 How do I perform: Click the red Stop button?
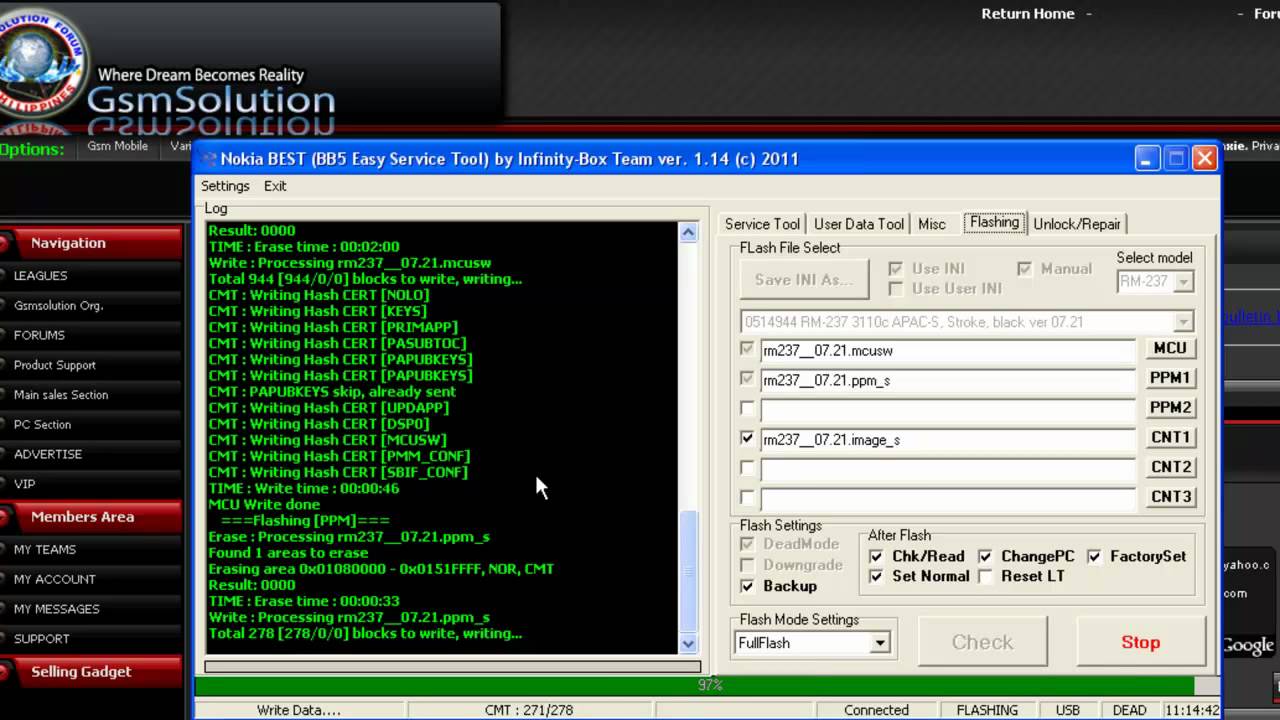coord(1140,642)
